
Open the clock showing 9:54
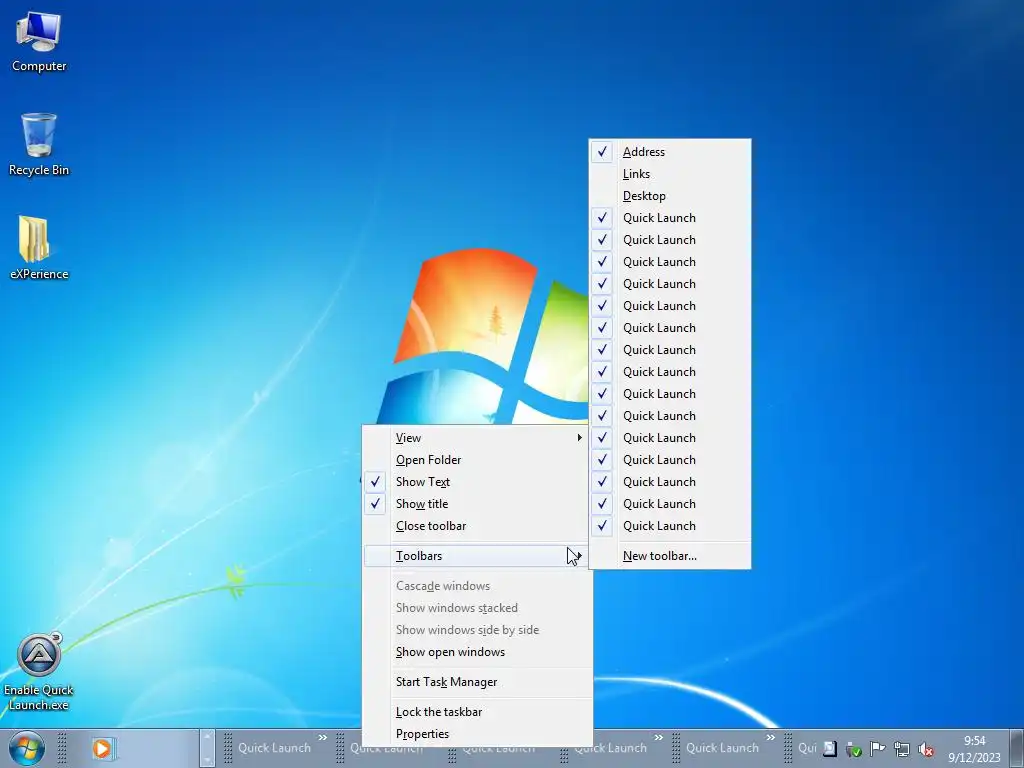974,748
